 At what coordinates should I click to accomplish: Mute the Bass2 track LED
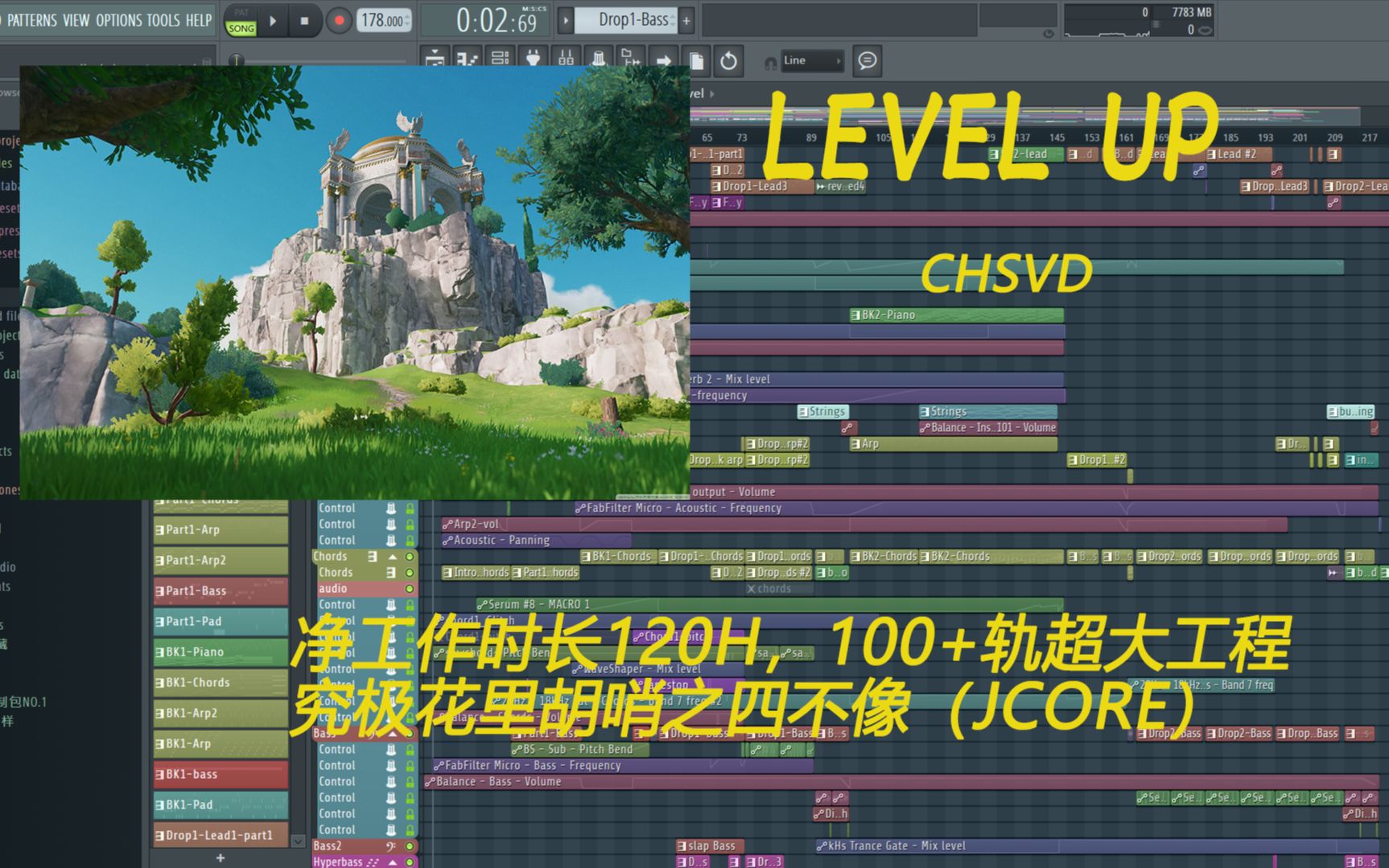[410, 846]
